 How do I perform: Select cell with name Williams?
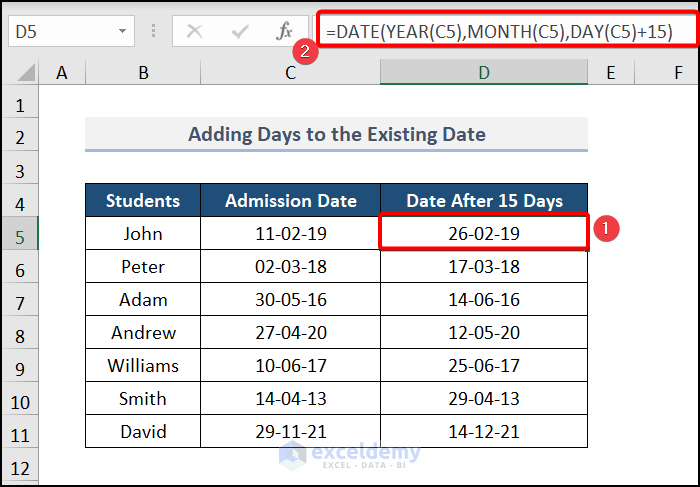click(x=143, y=365)
